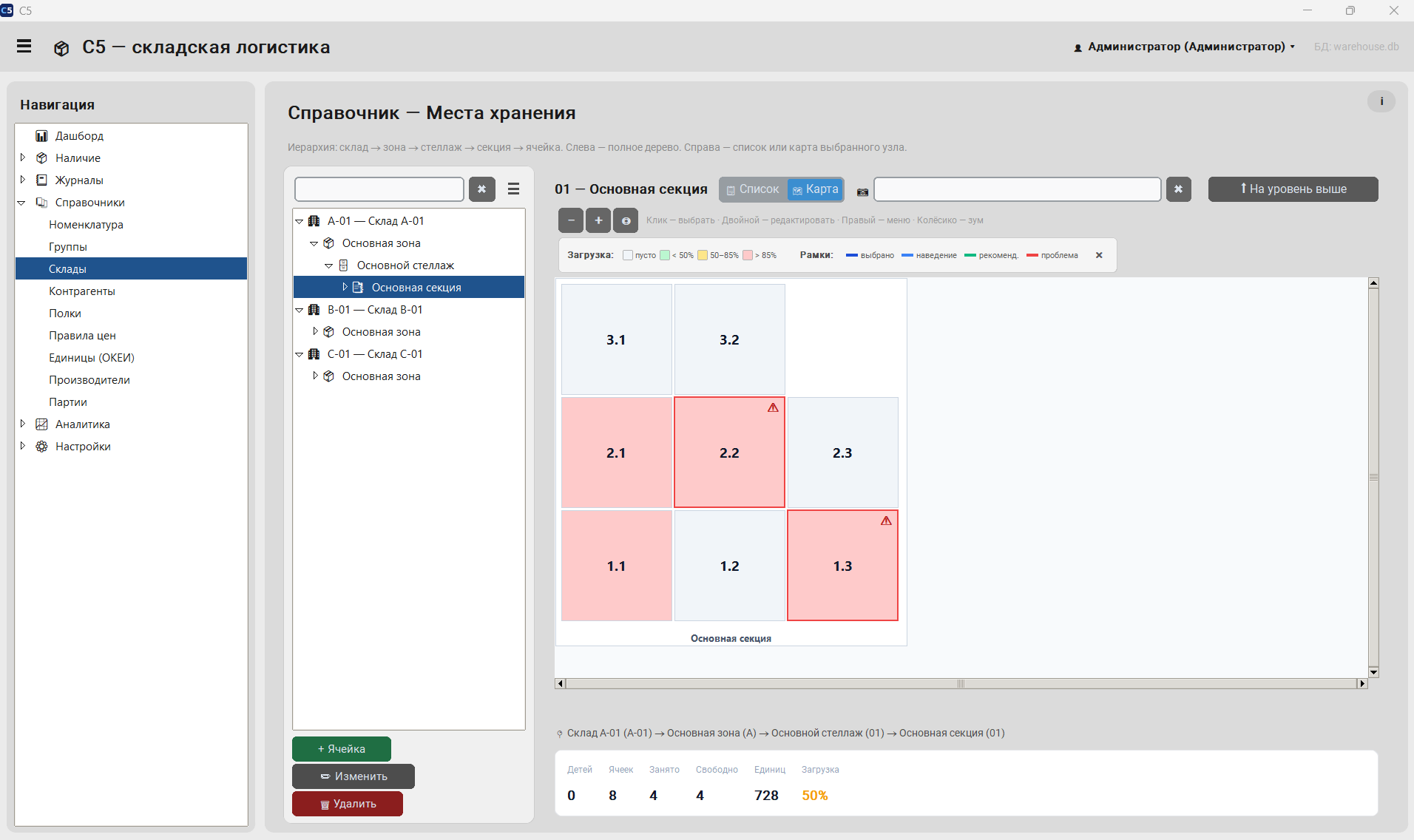The height and width of the screenshot is (840, 1414).
Task: Expand the Наличие navigation node
Action: pyautogui.click(x=22, y=157)
